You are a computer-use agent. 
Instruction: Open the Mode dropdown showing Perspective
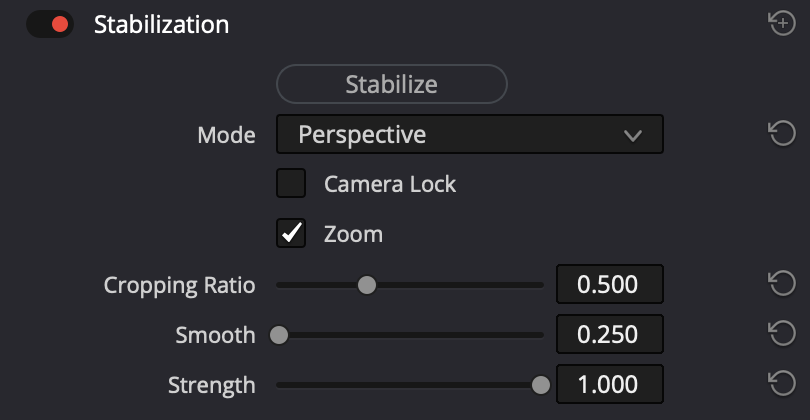click(x=470, y=134)
